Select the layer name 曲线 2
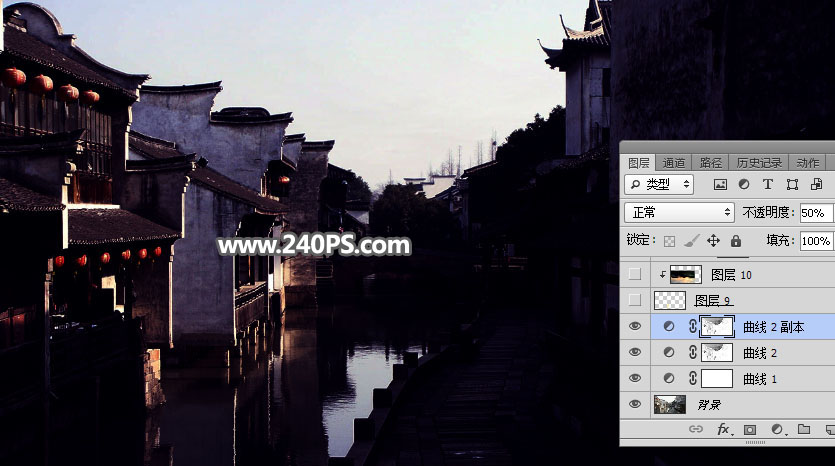The image size is (835, 466). point(759,353)
